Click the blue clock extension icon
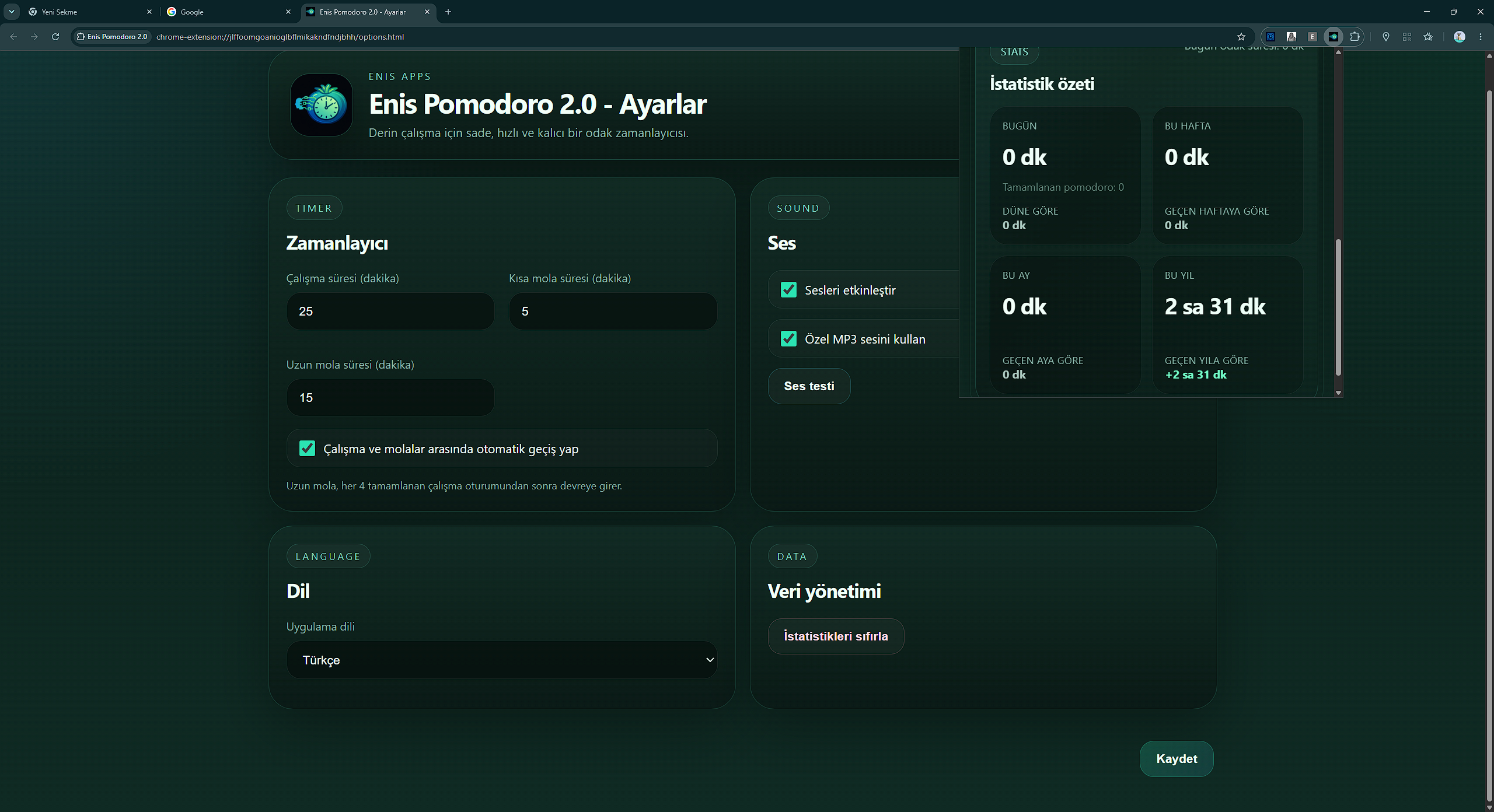The width and height of the screenshot is (1494, 812). tap(1270, 37)
